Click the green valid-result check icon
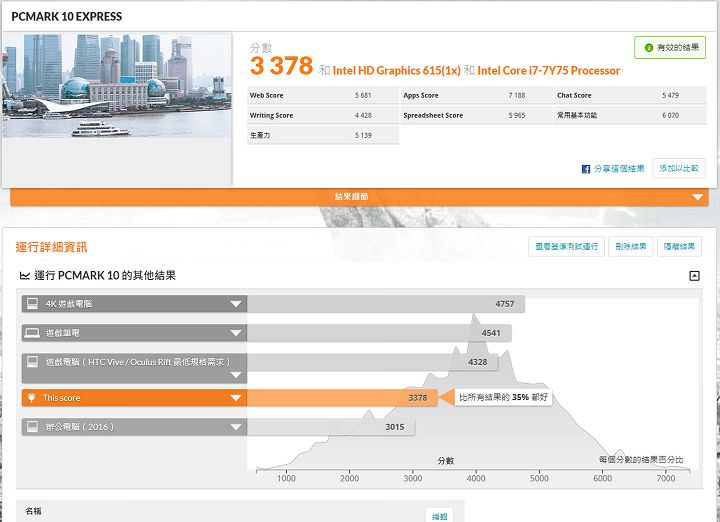Screen dimensions: 720x522 tap(650, 48)
